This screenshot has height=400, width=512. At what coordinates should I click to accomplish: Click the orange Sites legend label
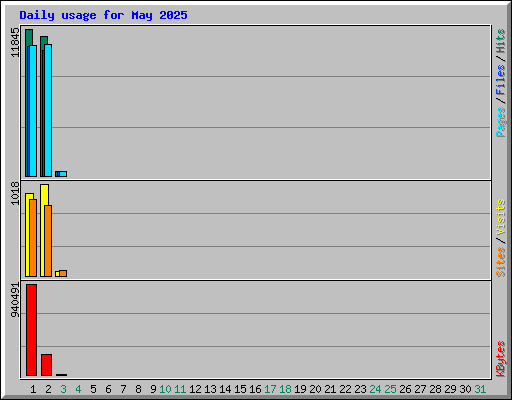pos(501,262)
